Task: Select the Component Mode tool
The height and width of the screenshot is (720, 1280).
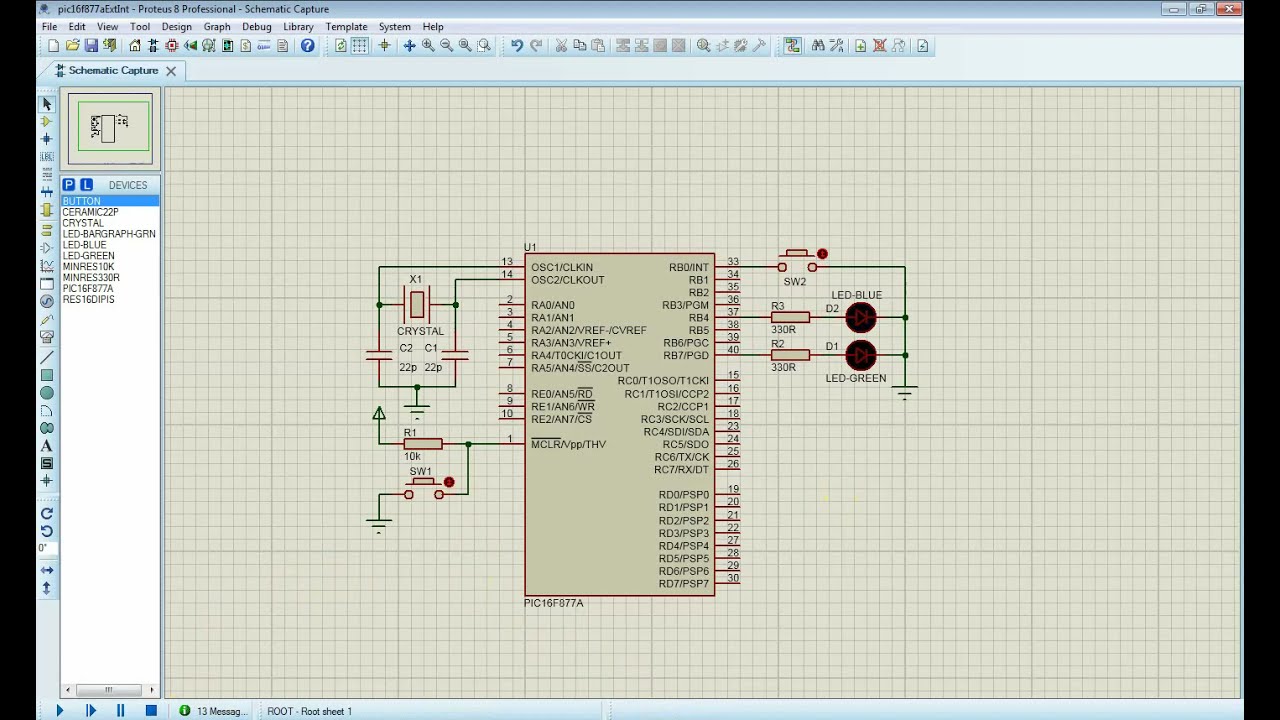Action: [x=46, y=121]
